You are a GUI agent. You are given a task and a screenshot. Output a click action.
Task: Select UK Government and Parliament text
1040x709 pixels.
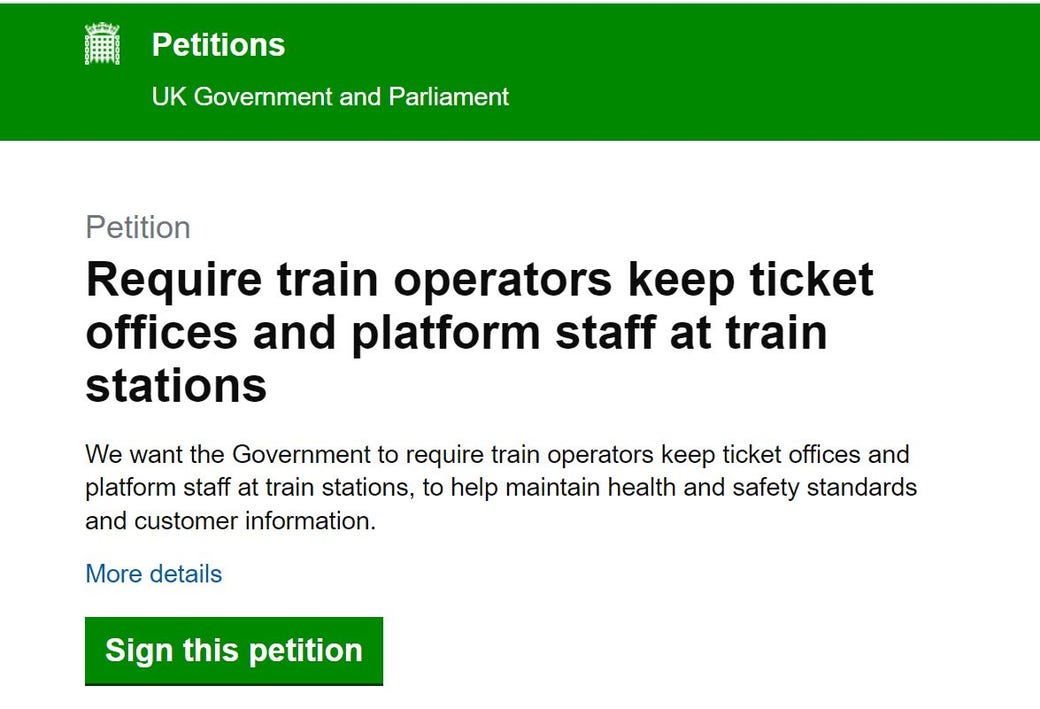point(330,97)
